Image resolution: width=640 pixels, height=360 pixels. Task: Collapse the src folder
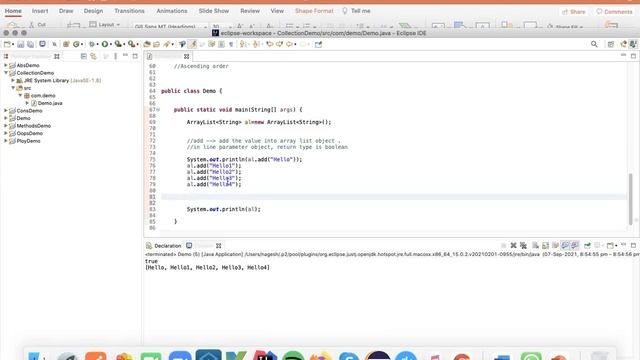tap(13, 88)
